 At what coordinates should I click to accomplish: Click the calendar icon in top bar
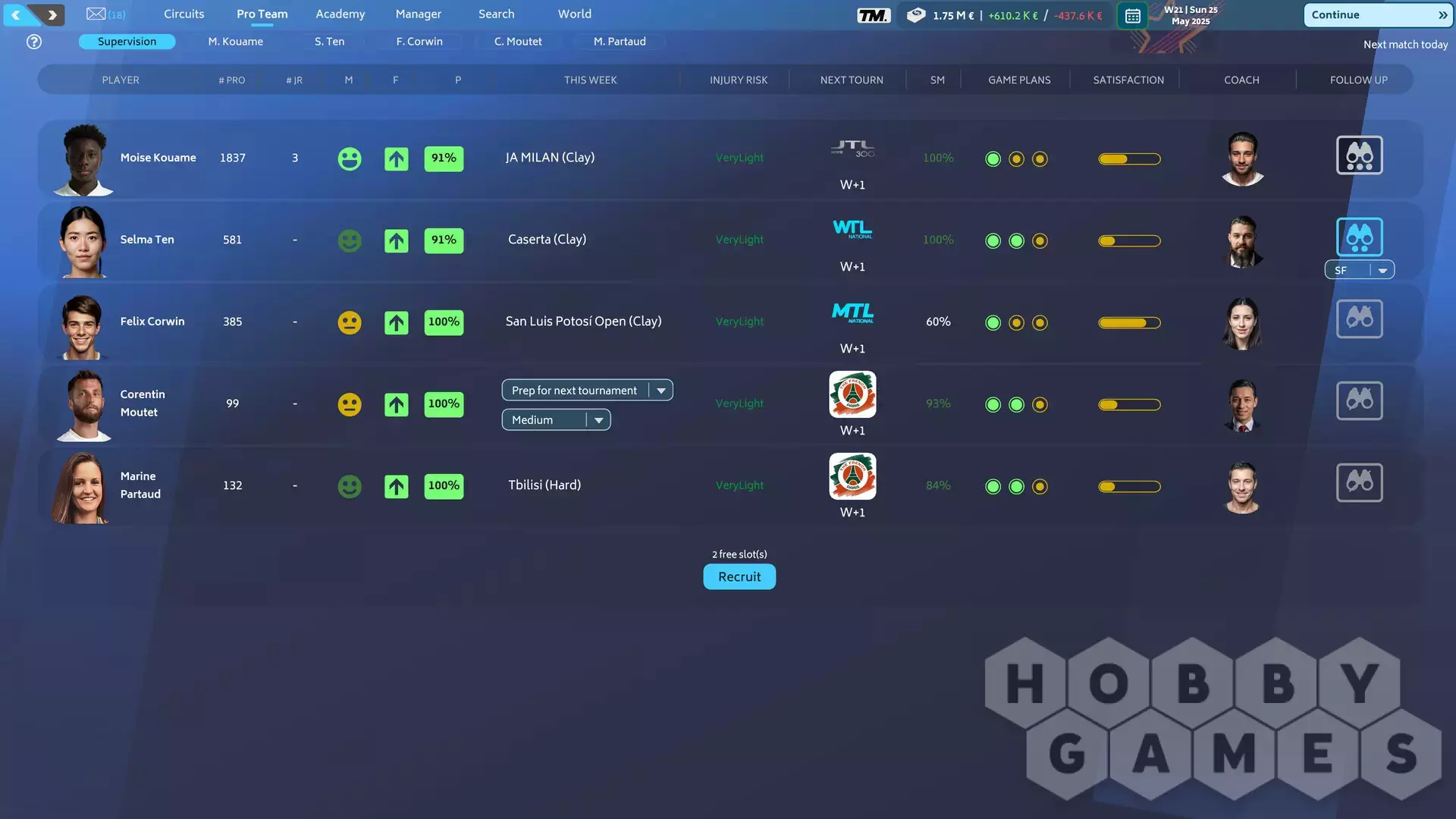click(1132, 15)
